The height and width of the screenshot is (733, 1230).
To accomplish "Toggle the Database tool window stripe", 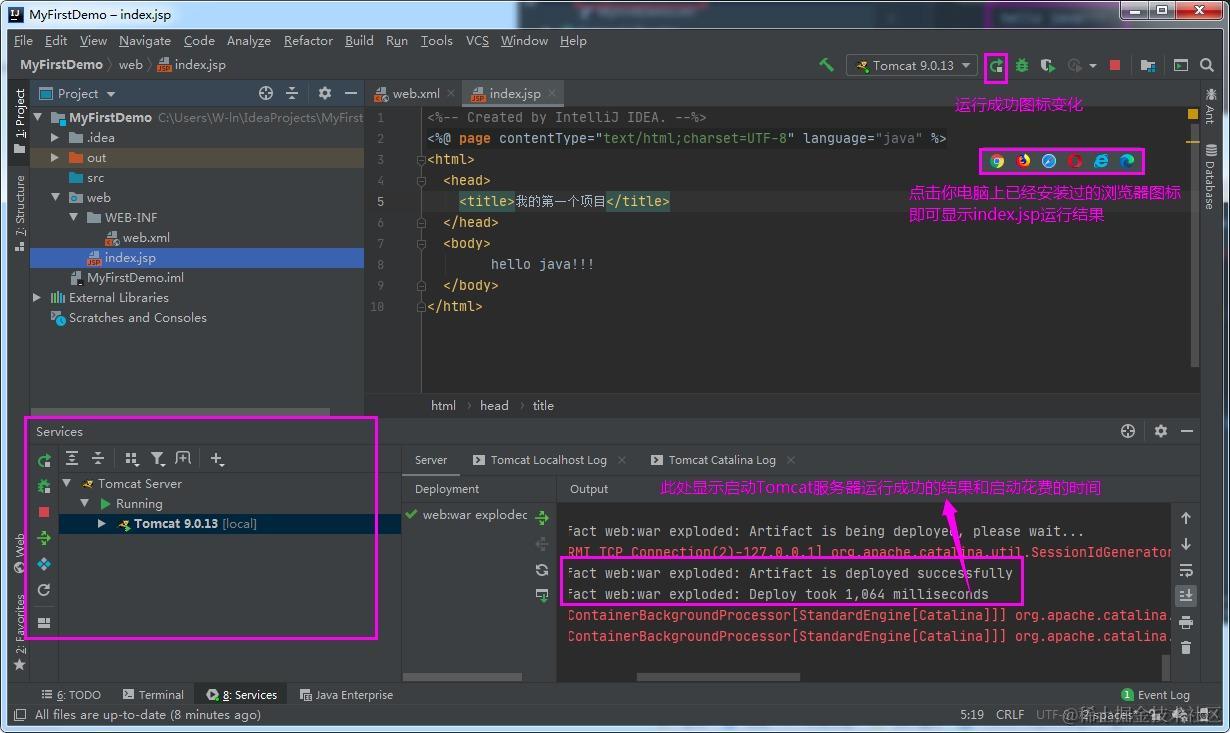I will (1209, 177).
